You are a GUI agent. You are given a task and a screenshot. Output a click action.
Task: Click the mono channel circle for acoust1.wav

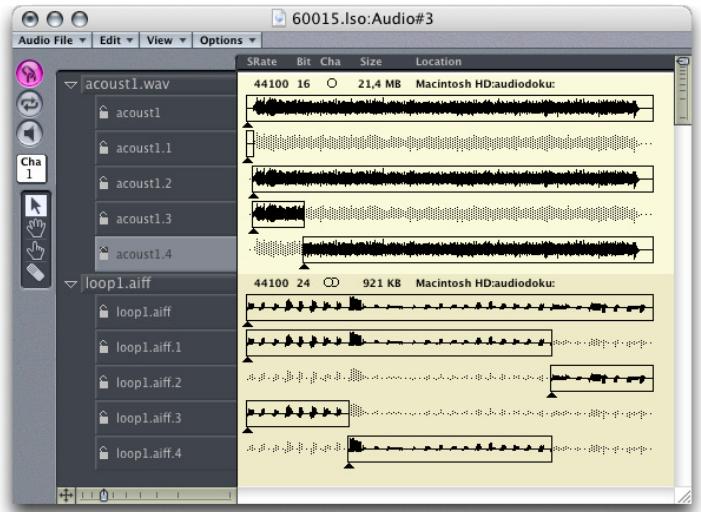[332, 83]
